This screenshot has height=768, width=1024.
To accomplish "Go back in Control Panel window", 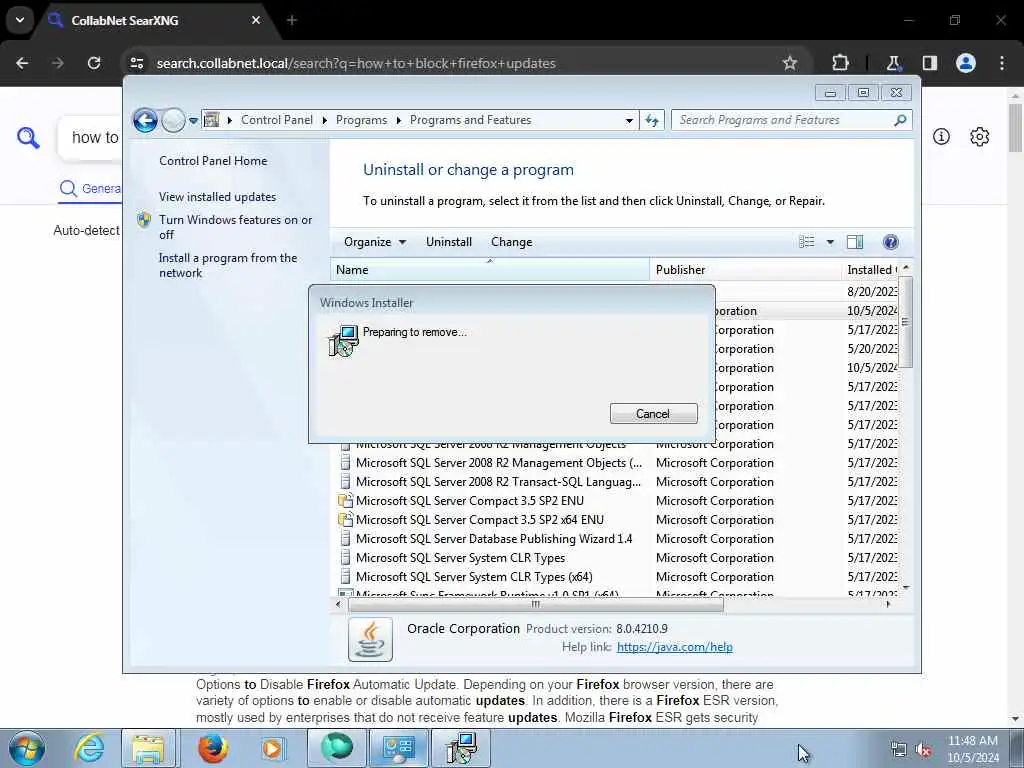I will click(145, 120).
